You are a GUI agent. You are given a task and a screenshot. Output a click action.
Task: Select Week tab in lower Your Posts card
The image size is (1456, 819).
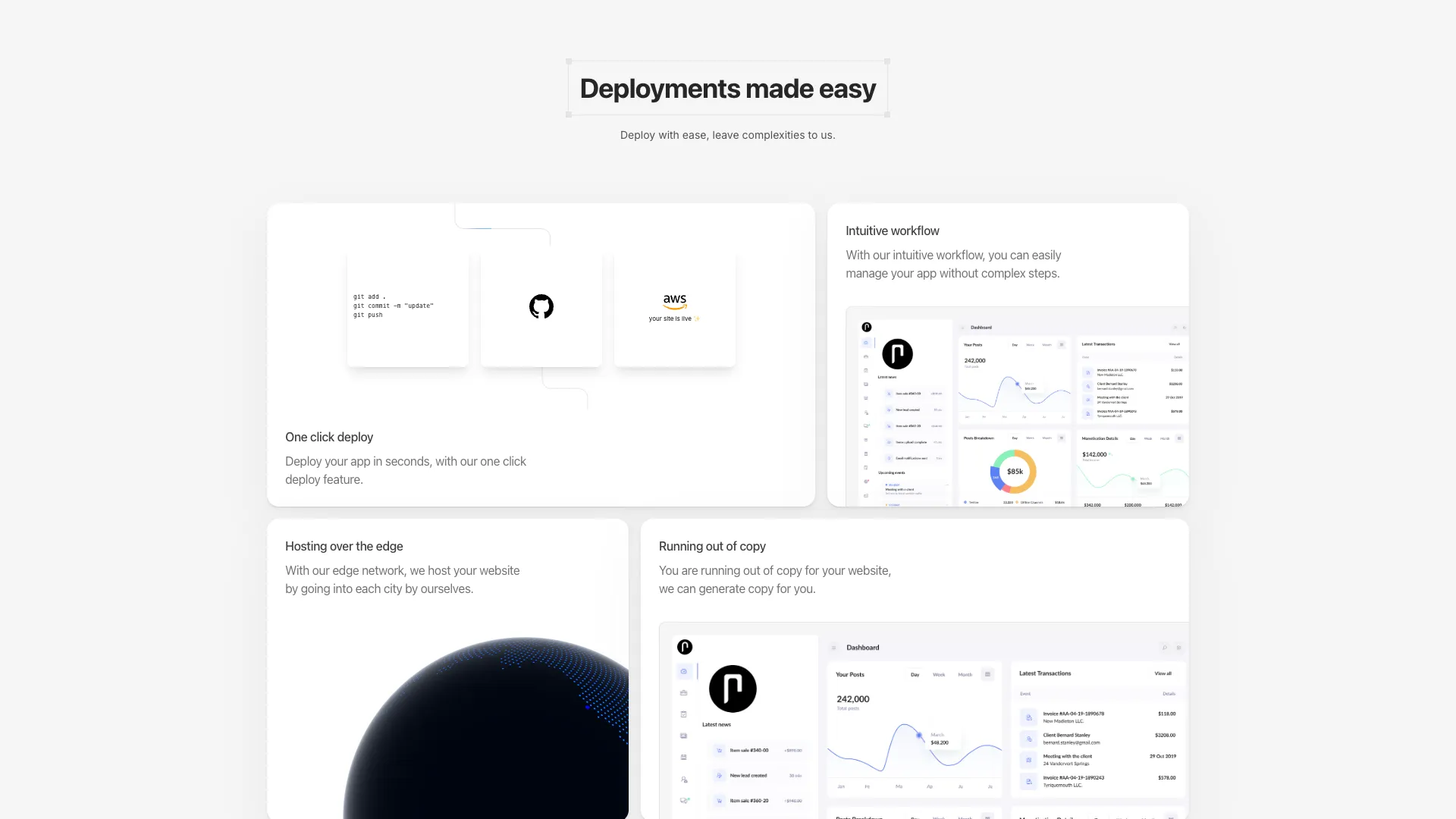pos(939,674)
